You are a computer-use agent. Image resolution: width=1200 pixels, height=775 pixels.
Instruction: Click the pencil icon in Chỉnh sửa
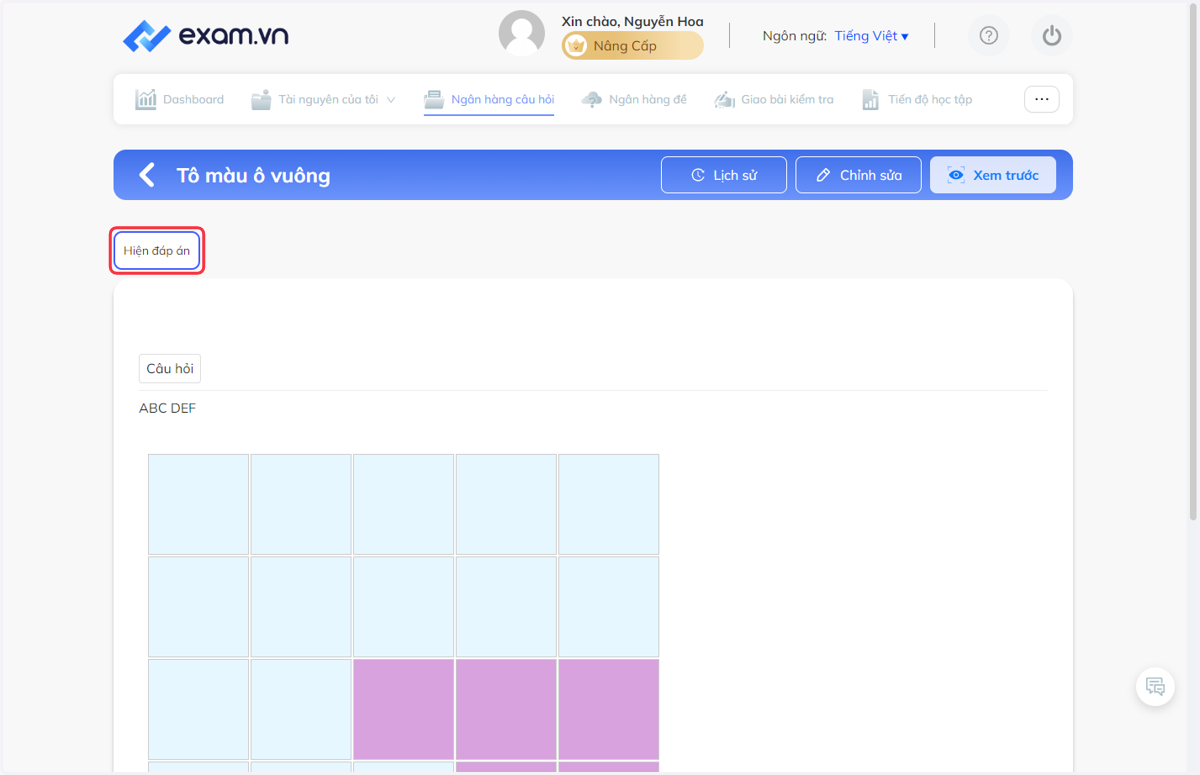tap(823, 175)
